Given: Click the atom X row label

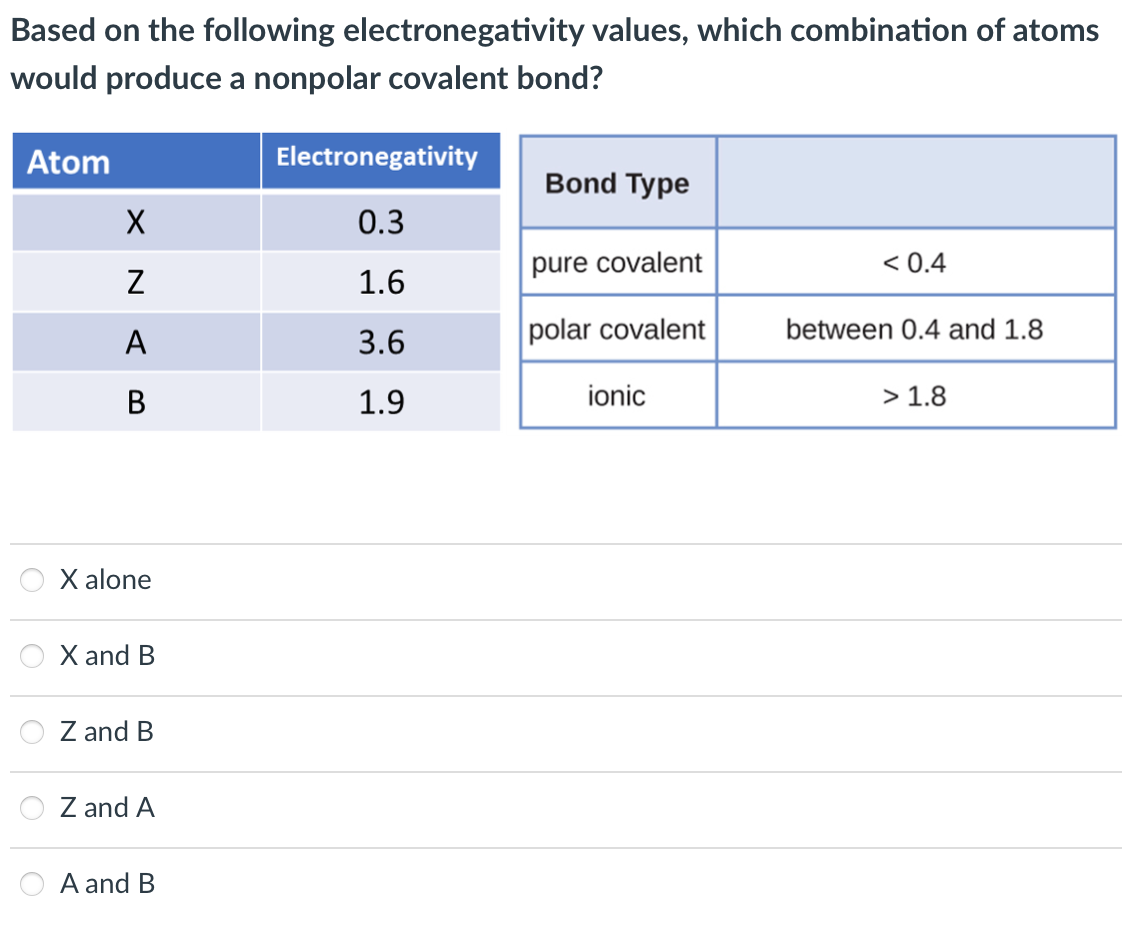Looking at the screenshot, I should tap(136, 222).
